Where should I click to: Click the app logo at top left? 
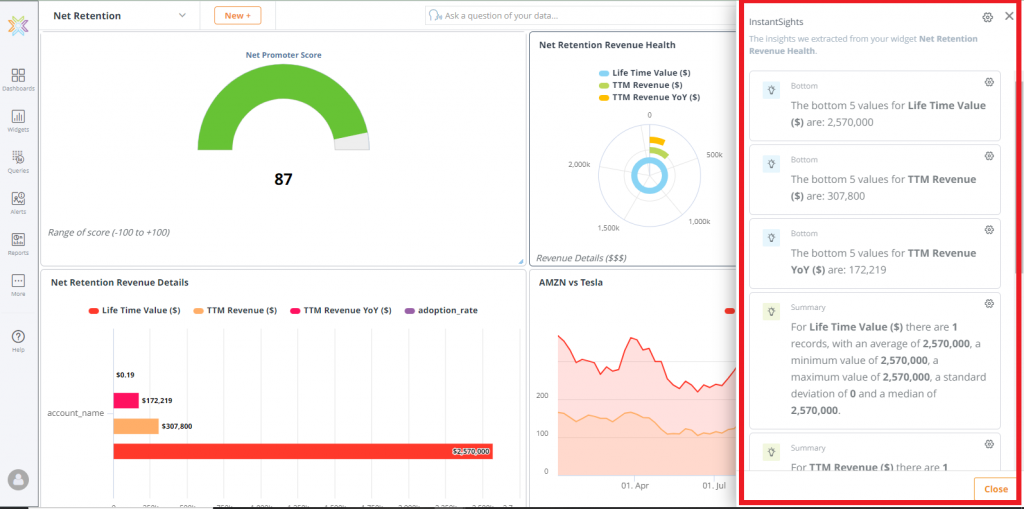tap(18, 25)
